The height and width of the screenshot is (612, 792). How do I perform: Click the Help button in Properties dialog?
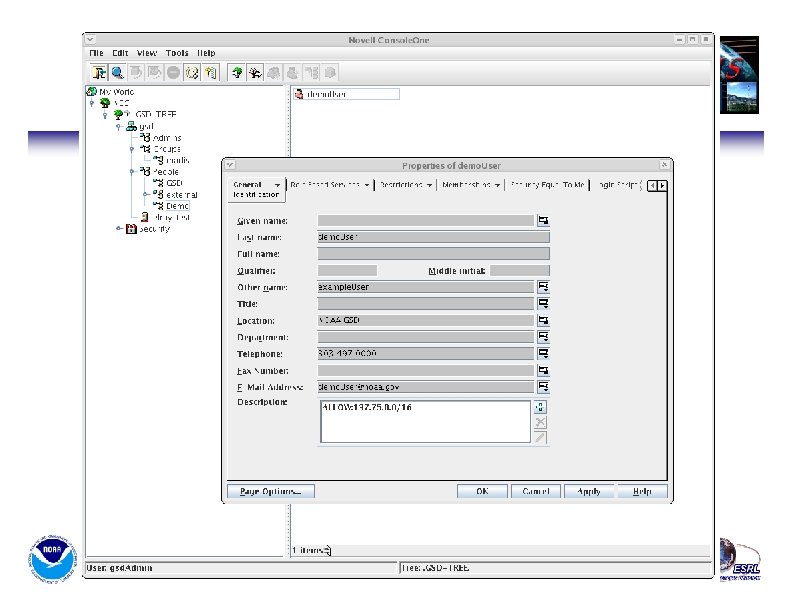click(642, 491)
